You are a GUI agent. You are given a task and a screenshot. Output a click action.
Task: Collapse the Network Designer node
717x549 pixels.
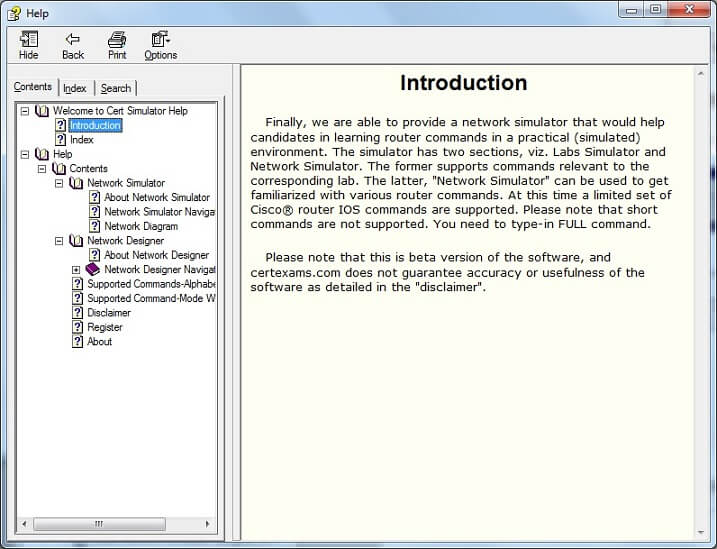tap(59, 241)
